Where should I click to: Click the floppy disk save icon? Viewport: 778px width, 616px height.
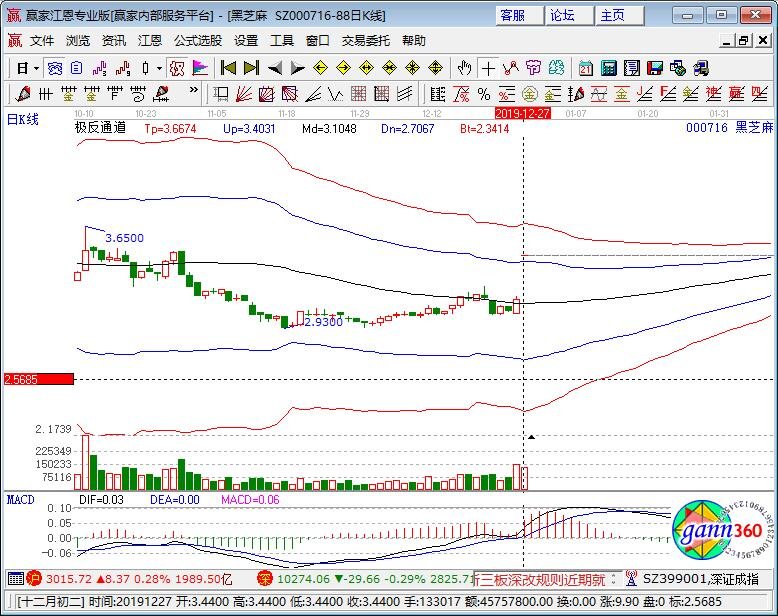[x=654, y=68]
